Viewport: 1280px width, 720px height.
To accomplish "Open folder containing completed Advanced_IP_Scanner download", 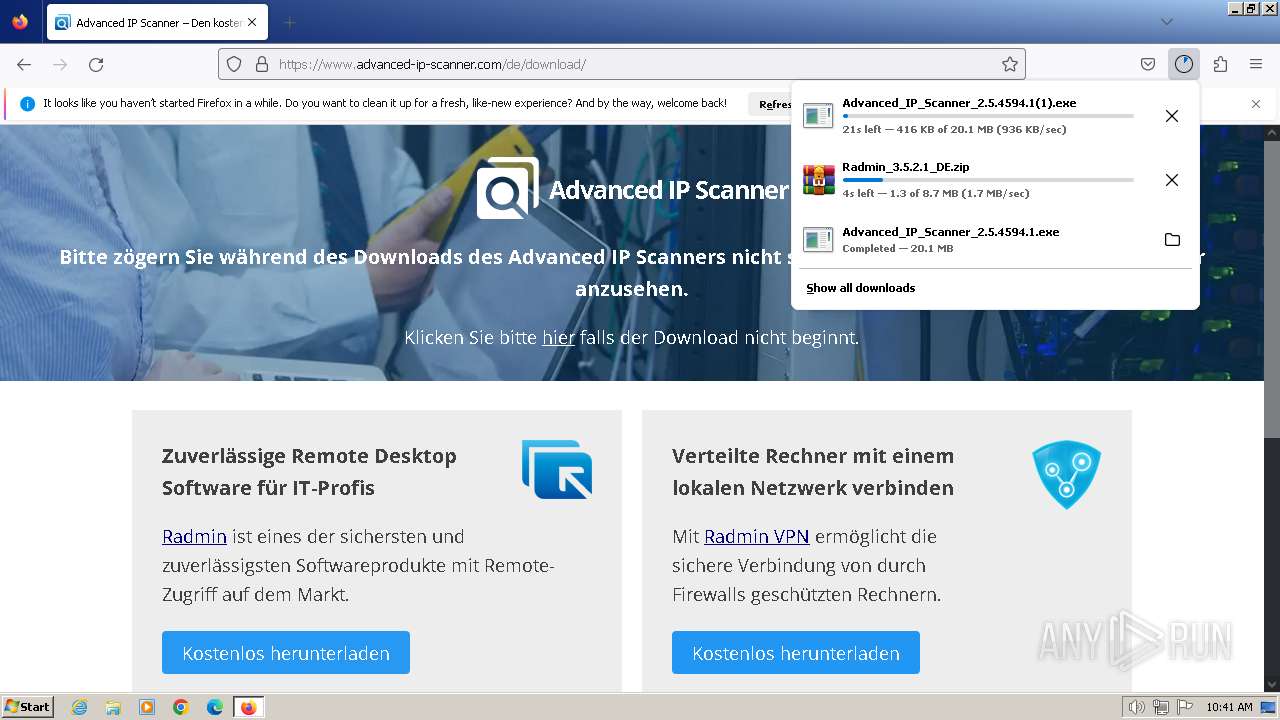I will (1172, 240).
